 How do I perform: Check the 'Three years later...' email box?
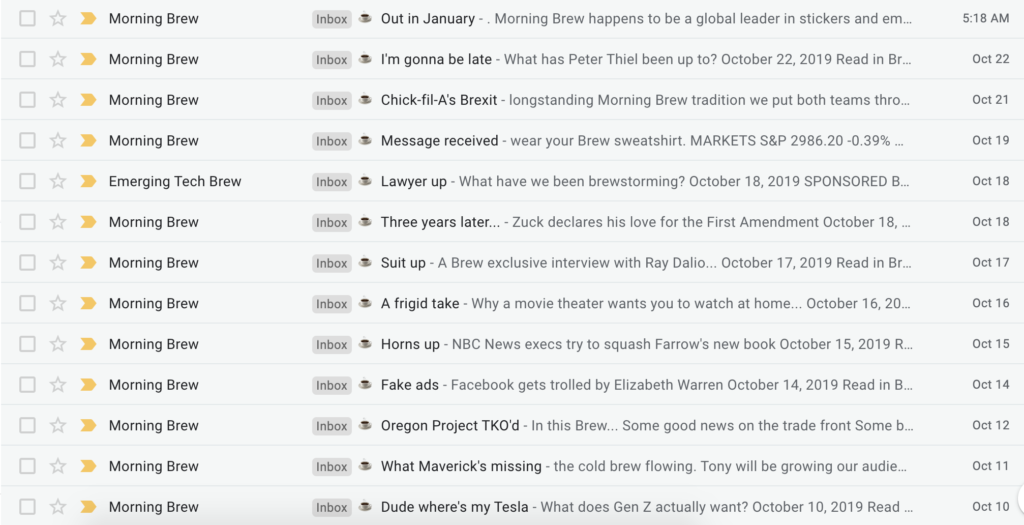(x=27, y=222)
